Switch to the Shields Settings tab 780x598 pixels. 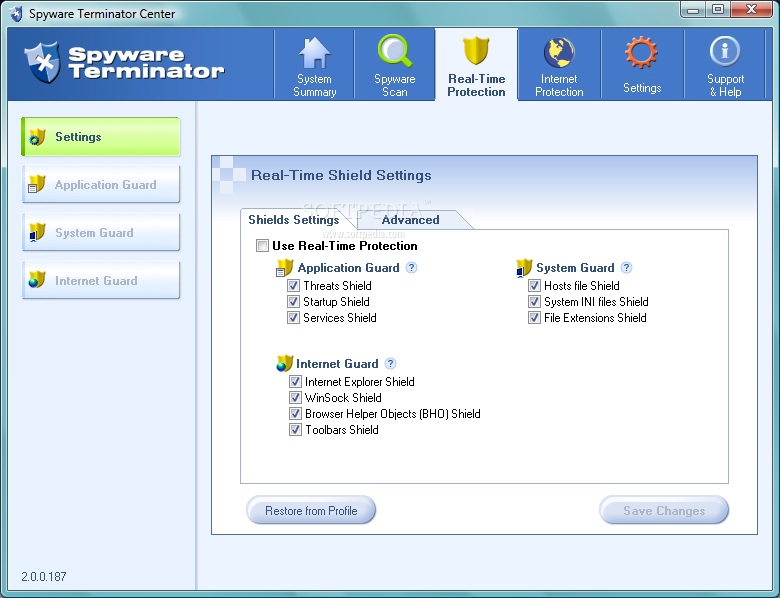[x=294, y=219]
